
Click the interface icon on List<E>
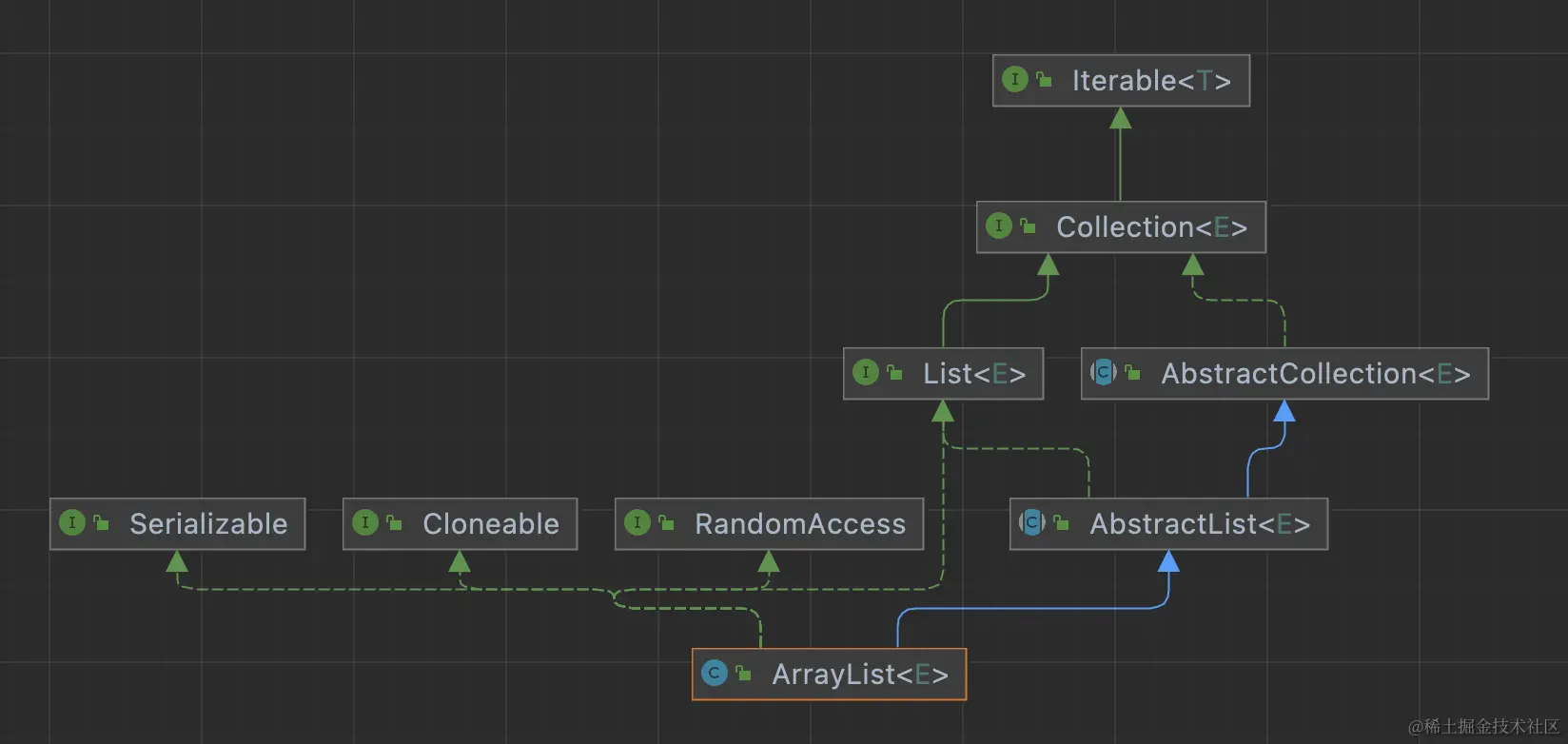866,373
